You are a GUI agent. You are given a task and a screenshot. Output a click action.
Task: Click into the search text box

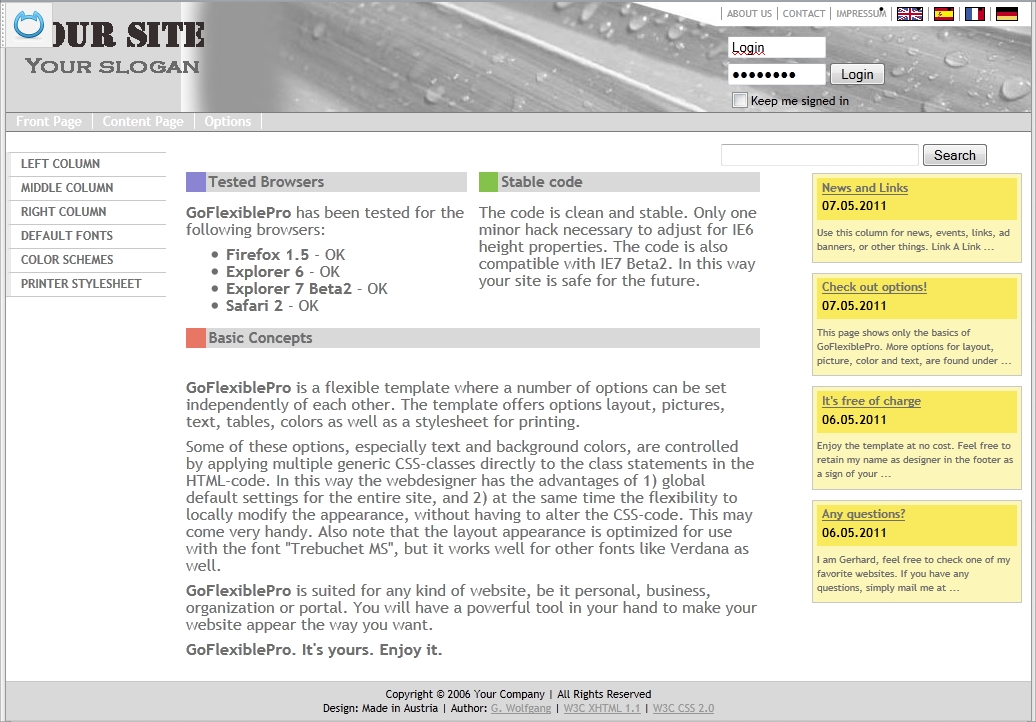click(819, 155)
